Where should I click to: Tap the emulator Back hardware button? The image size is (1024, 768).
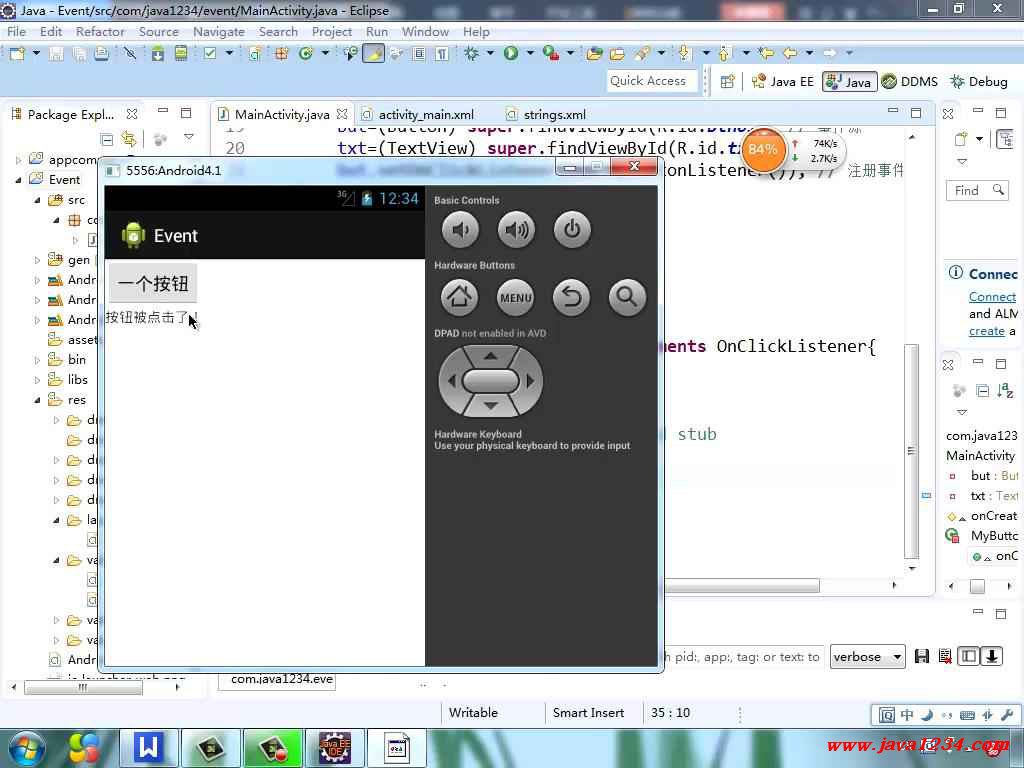tap(571, 298)
